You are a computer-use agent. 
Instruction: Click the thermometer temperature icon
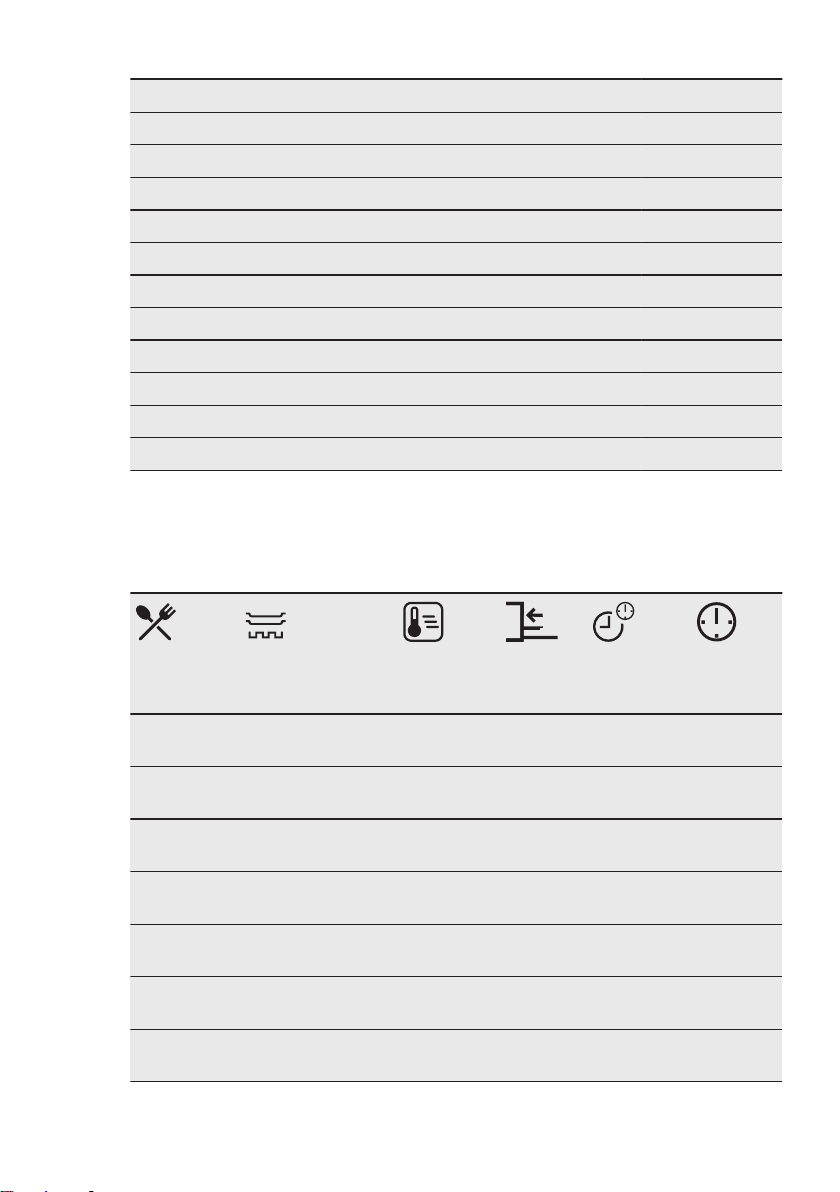[x=423, y=622]
